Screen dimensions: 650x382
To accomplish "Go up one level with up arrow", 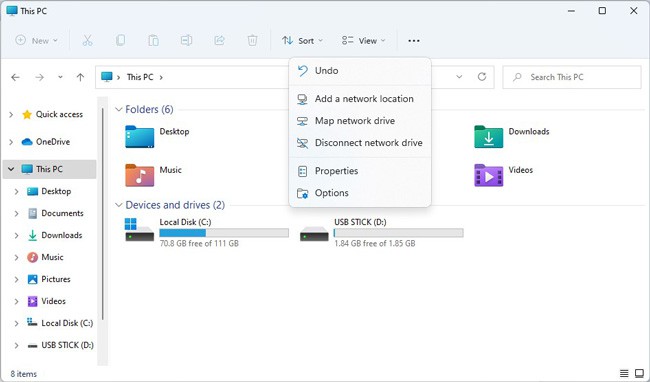I will click(x=80, y=77).
